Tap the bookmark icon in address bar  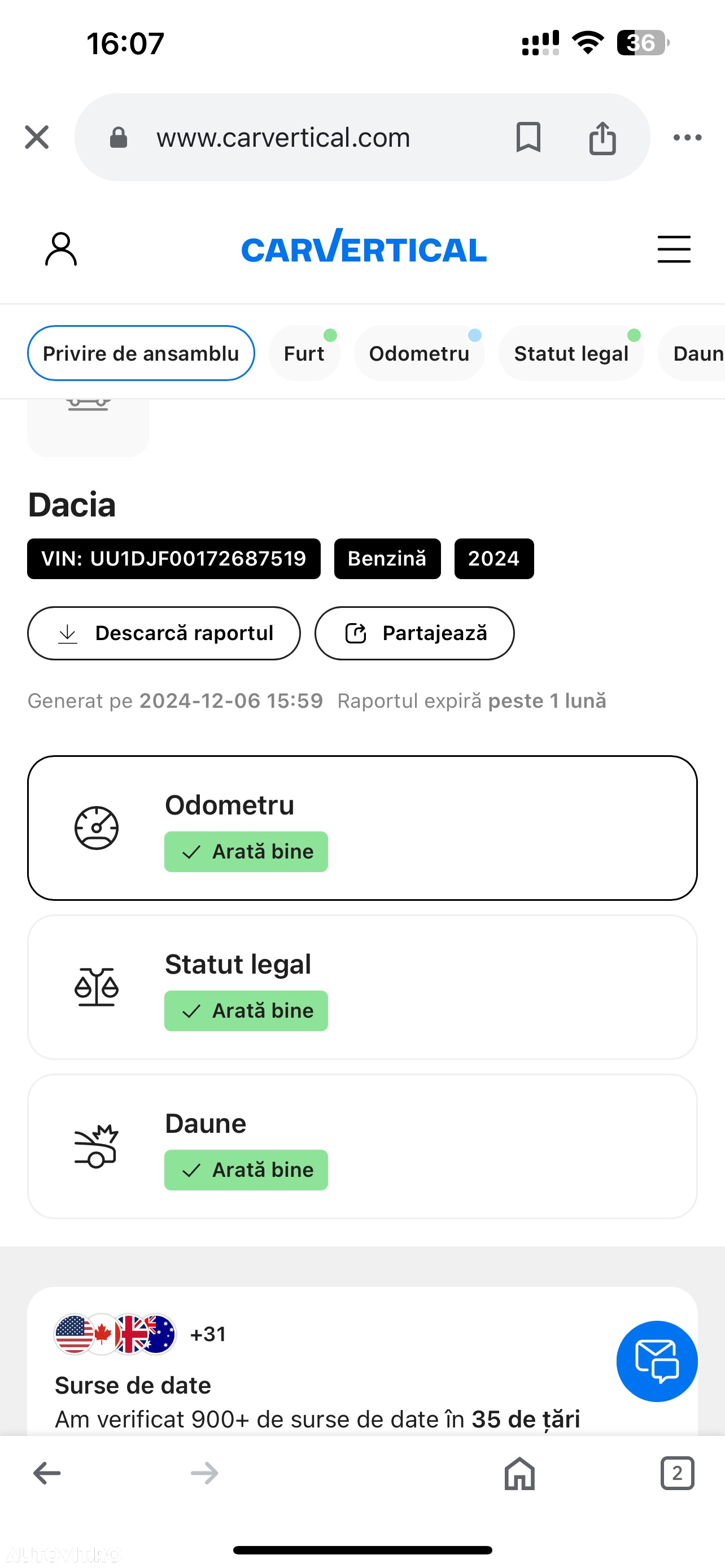[528, 137]
